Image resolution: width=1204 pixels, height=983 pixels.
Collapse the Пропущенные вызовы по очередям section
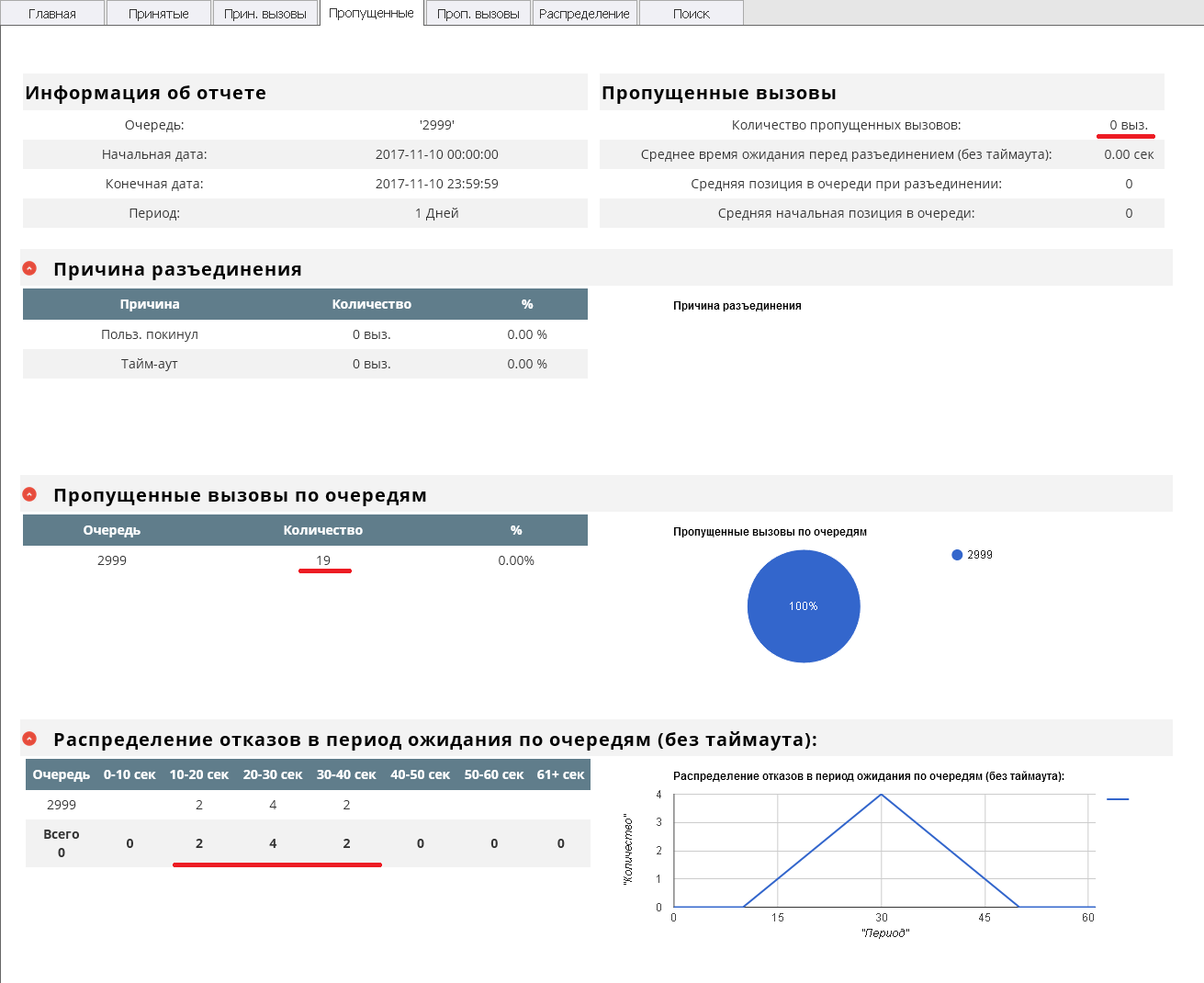click(29, 494)
